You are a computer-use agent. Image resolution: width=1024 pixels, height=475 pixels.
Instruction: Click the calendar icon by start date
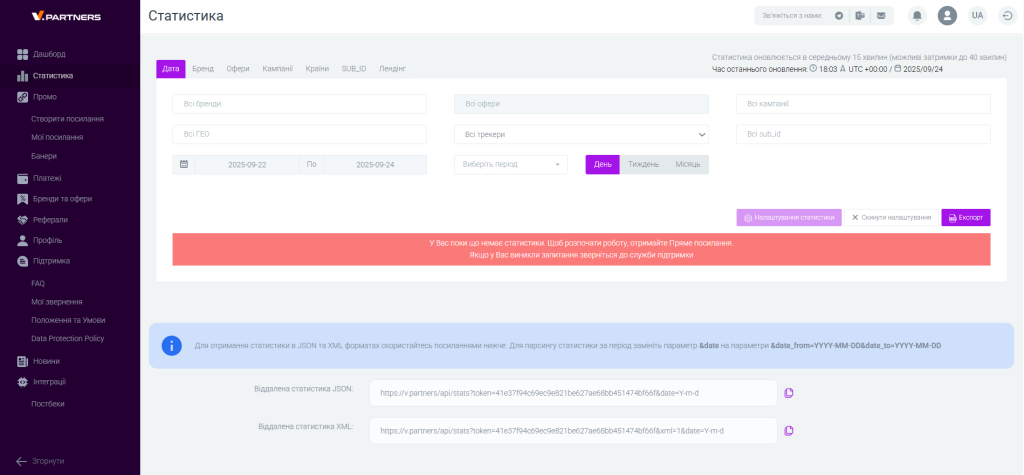(184, 164)
